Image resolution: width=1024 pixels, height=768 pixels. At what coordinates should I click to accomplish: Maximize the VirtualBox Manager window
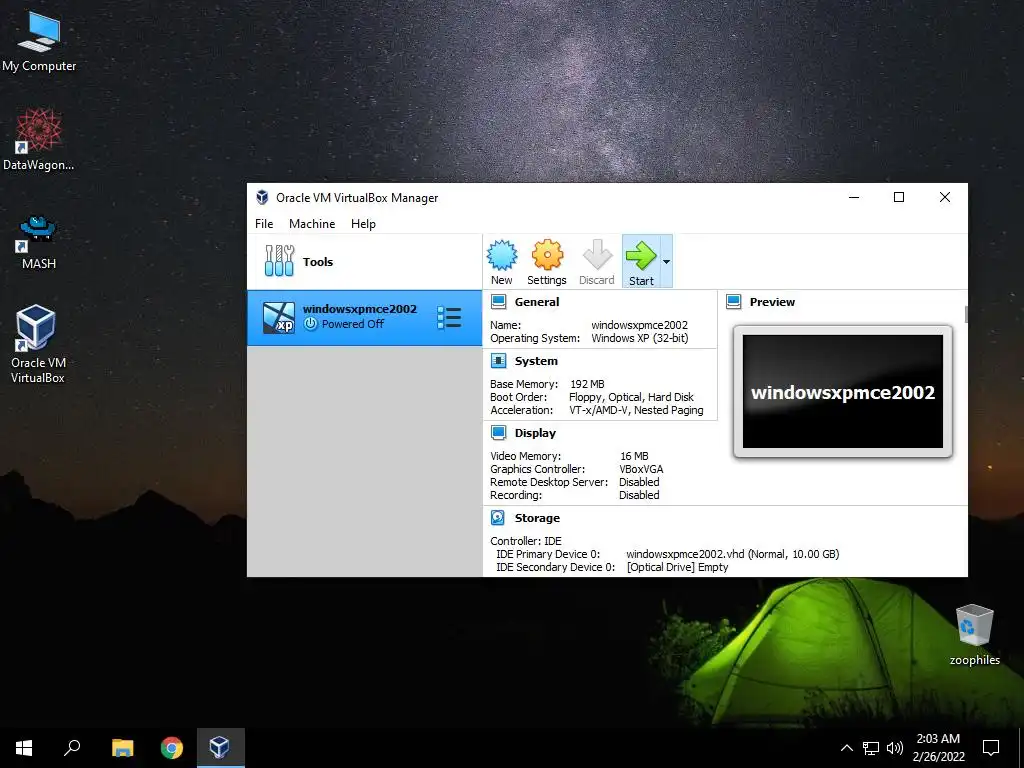coord(899,197)
